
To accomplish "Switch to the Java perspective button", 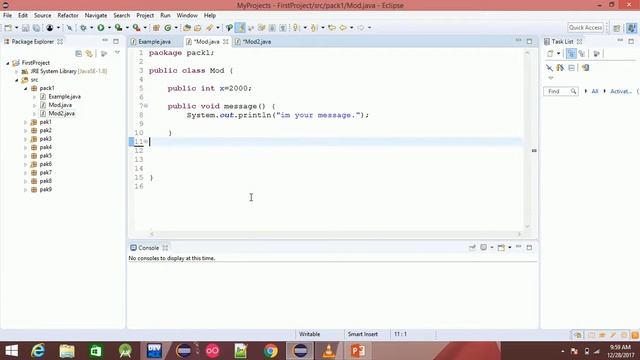I will (x=631, y=28).
